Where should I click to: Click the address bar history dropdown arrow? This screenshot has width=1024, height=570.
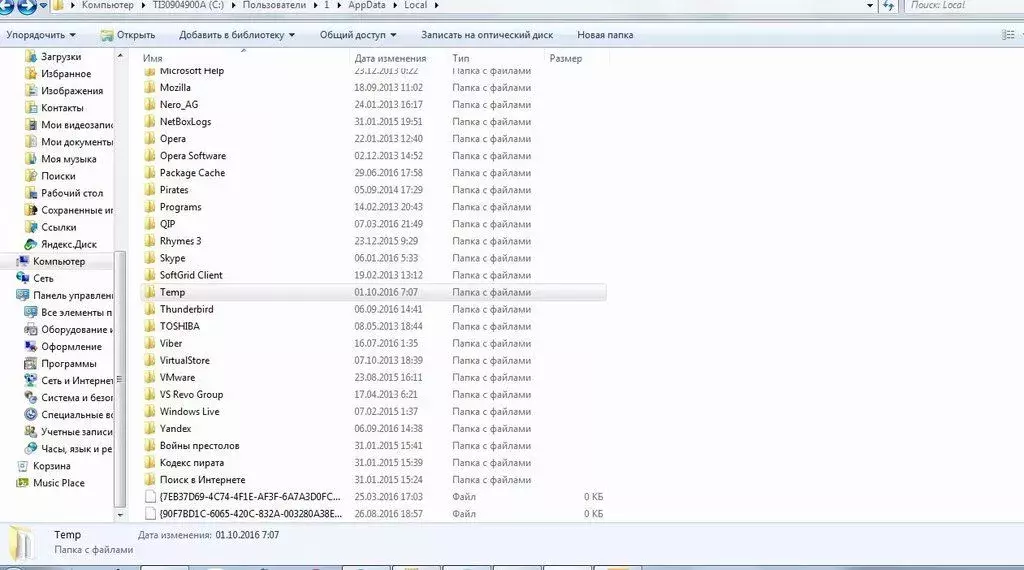point(870,5)
